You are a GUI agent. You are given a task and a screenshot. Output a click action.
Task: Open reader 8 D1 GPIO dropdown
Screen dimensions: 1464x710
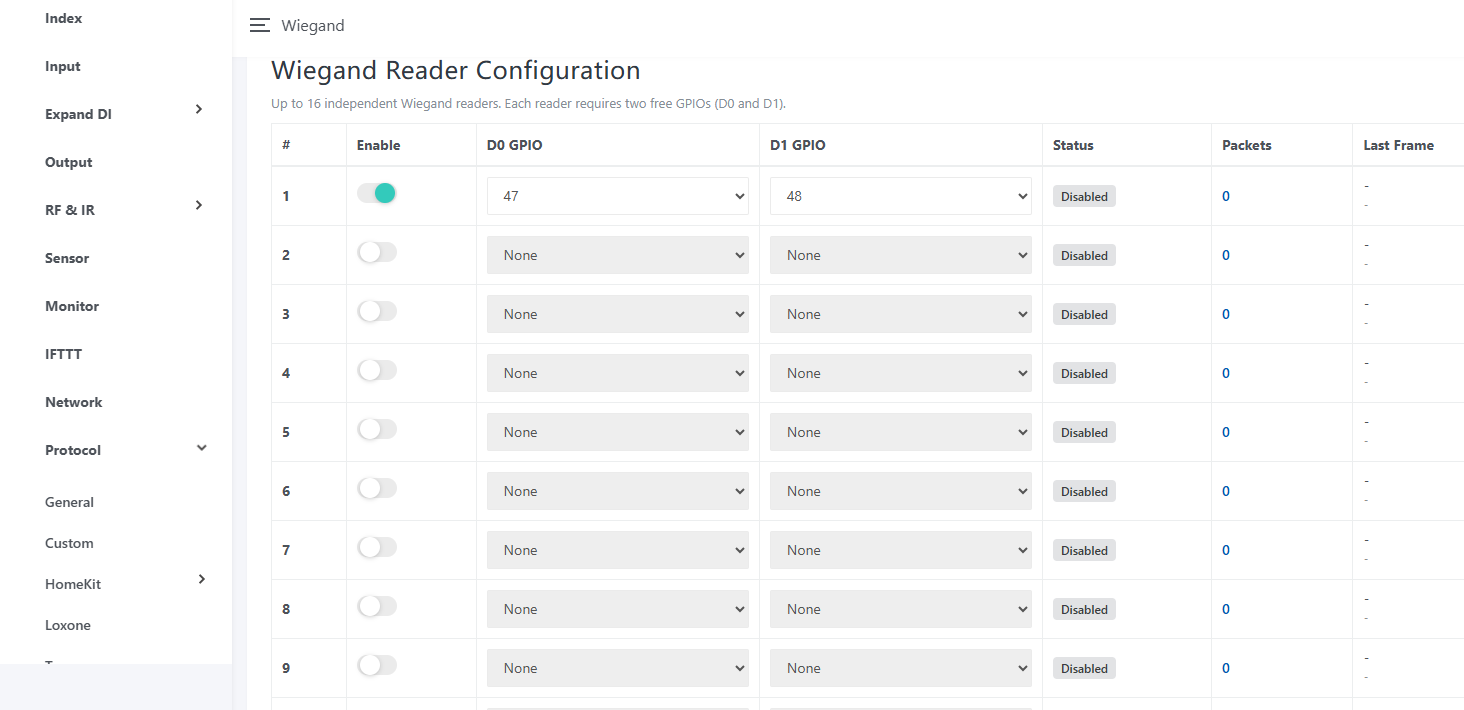click(x=901, y=609)
